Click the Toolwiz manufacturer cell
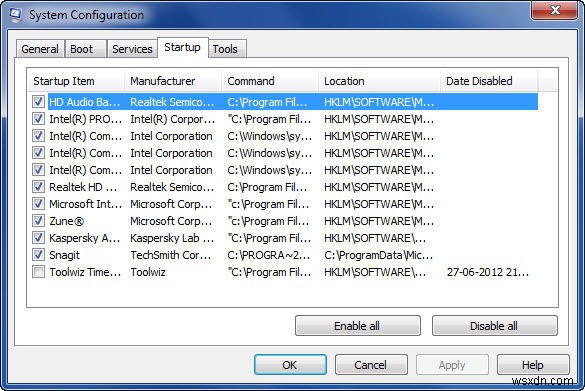Image resolution: width=585 pixels, height=391 pixels. point(148,272)
